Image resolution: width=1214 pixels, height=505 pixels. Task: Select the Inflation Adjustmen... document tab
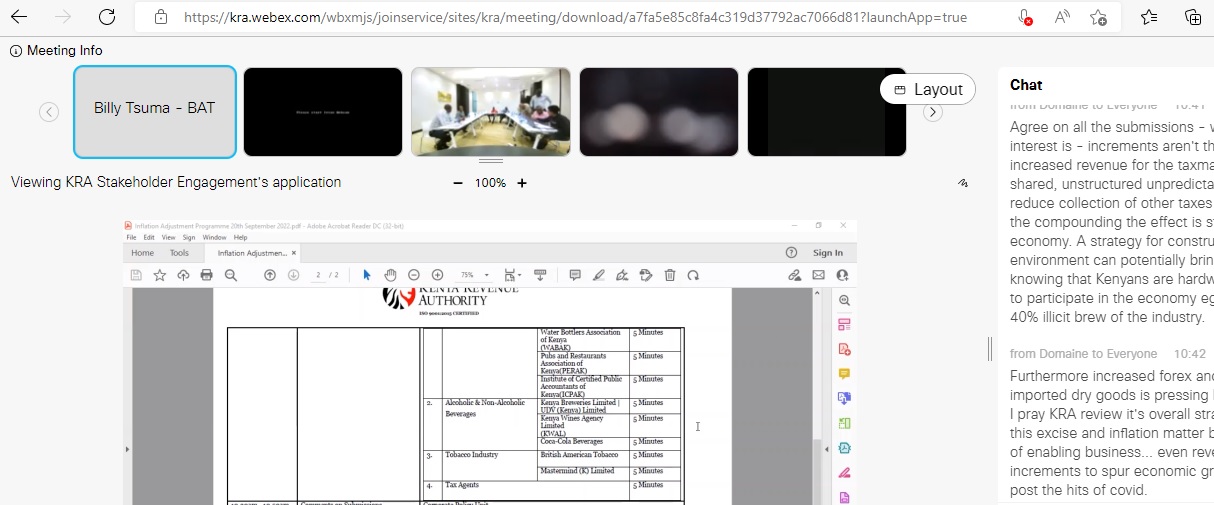(253, 253)
